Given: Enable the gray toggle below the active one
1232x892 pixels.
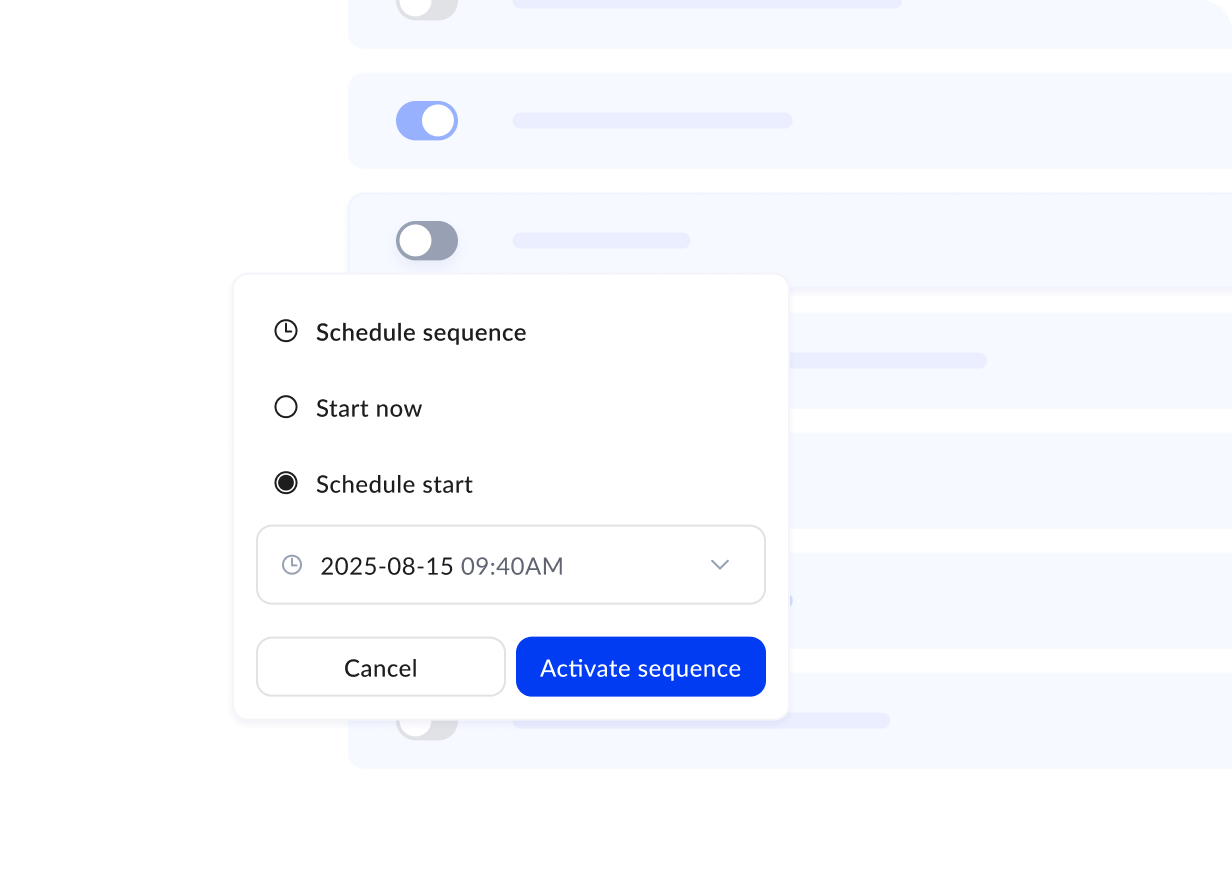Looking at the screenshot, I should click(427, 240).
